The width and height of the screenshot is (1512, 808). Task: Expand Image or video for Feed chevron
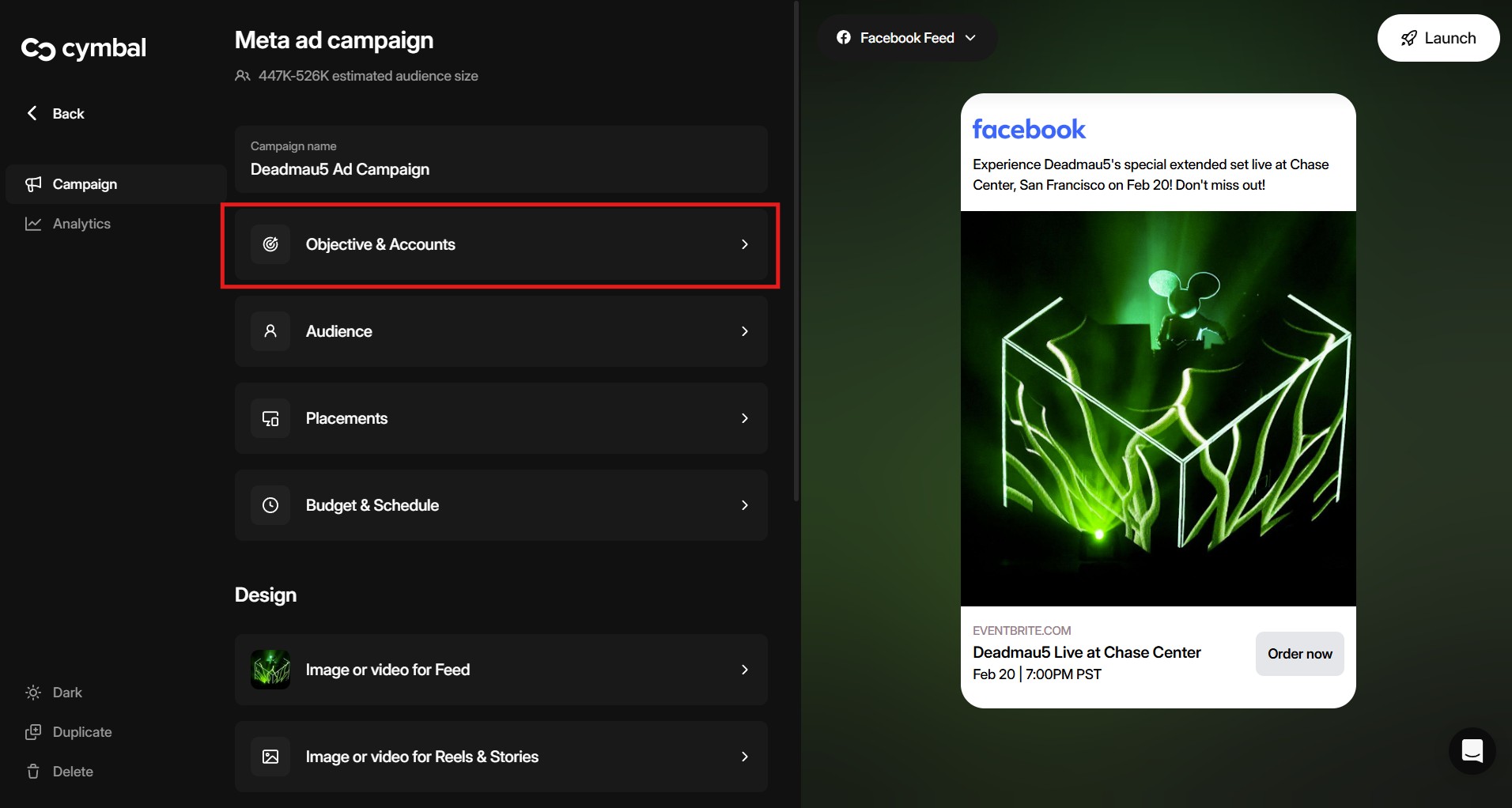tap(744, 670)
